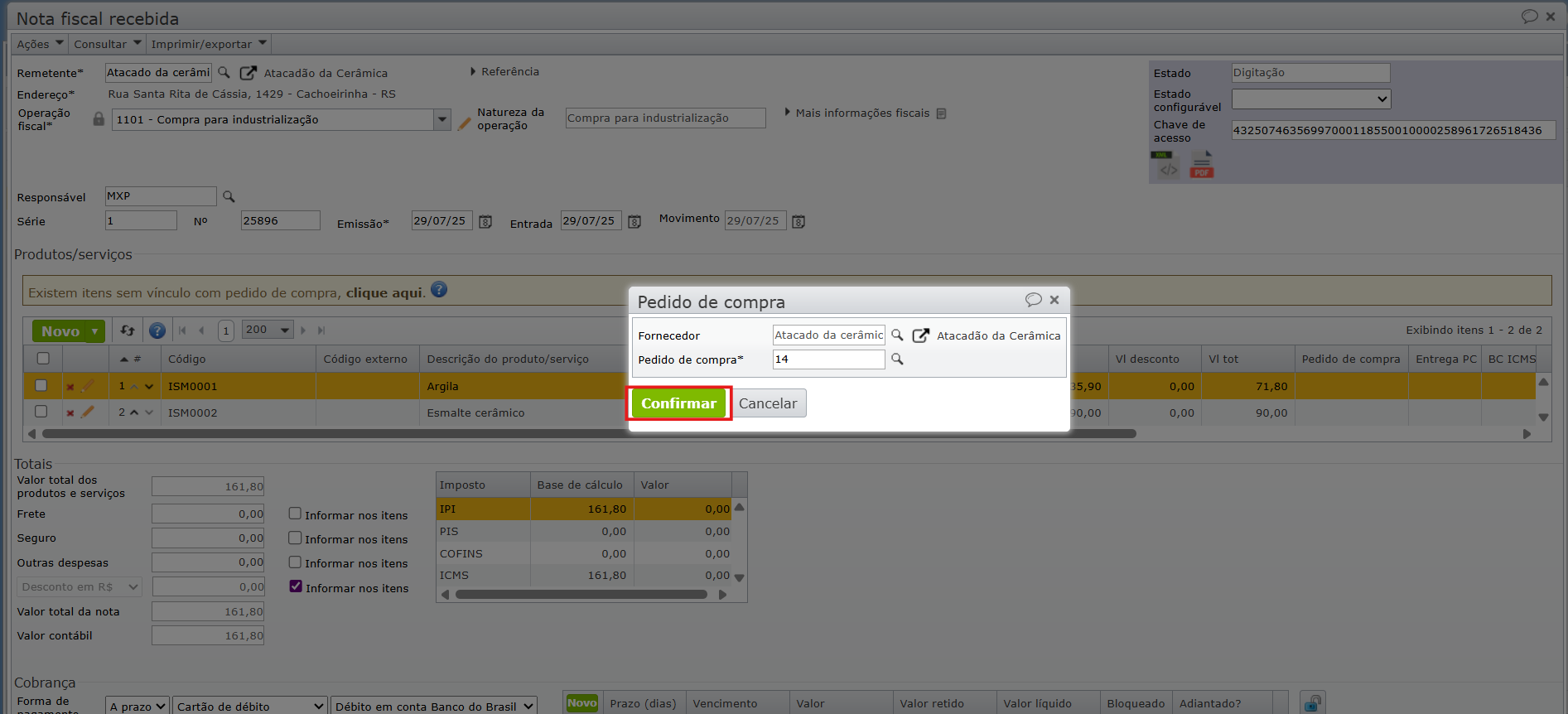
Task: Delete the ISM0001 Argila row
Action: pyautogui.click(x=70, y=387)
